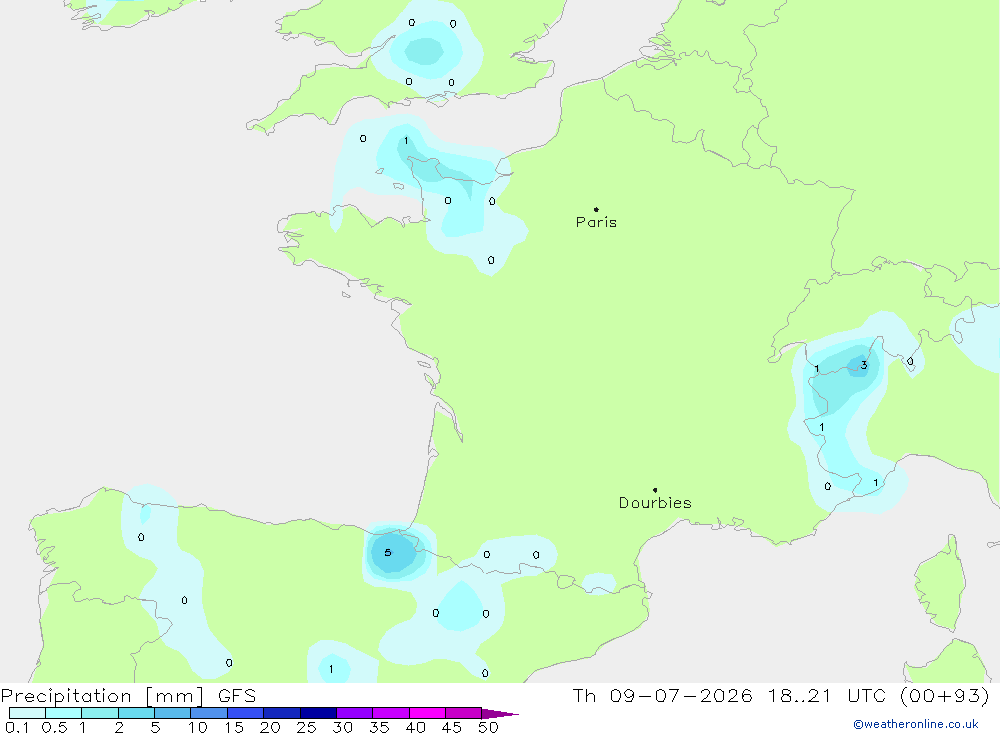
Task: Click the '35' legend scale label
Action: [x=379, y=727]
